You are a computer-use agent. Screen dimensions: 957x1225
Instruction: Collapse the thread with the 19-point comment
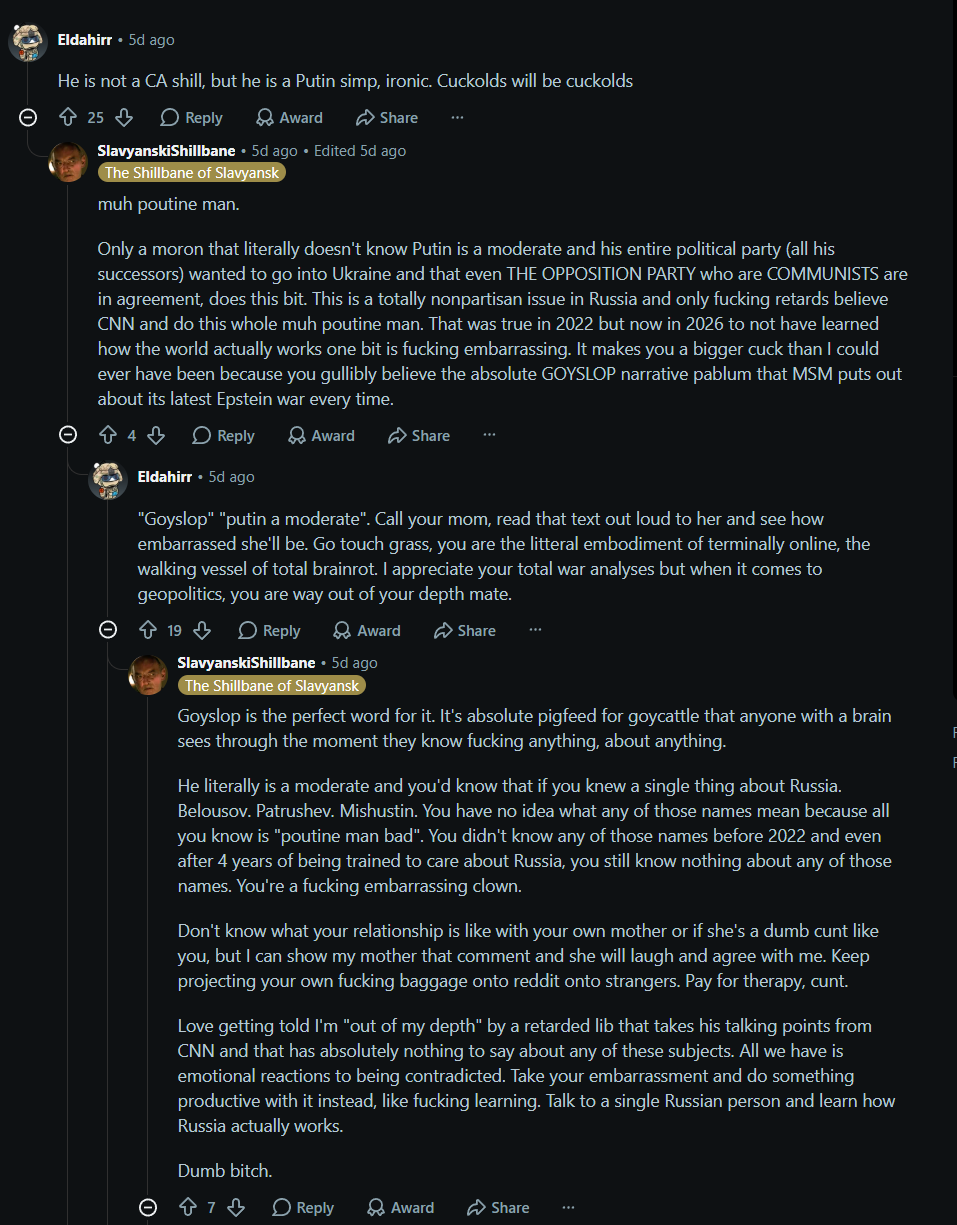[108, 630]
